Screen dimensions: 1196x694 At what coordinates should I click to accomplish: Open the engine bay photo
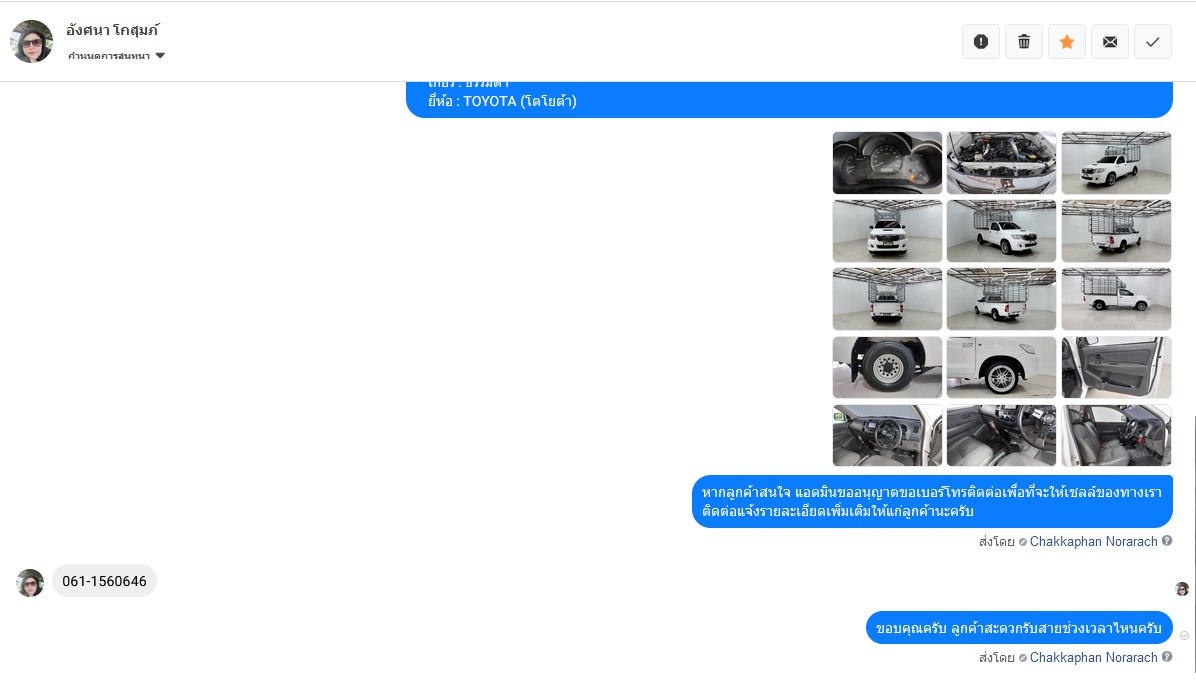(x=1001, y=162)
